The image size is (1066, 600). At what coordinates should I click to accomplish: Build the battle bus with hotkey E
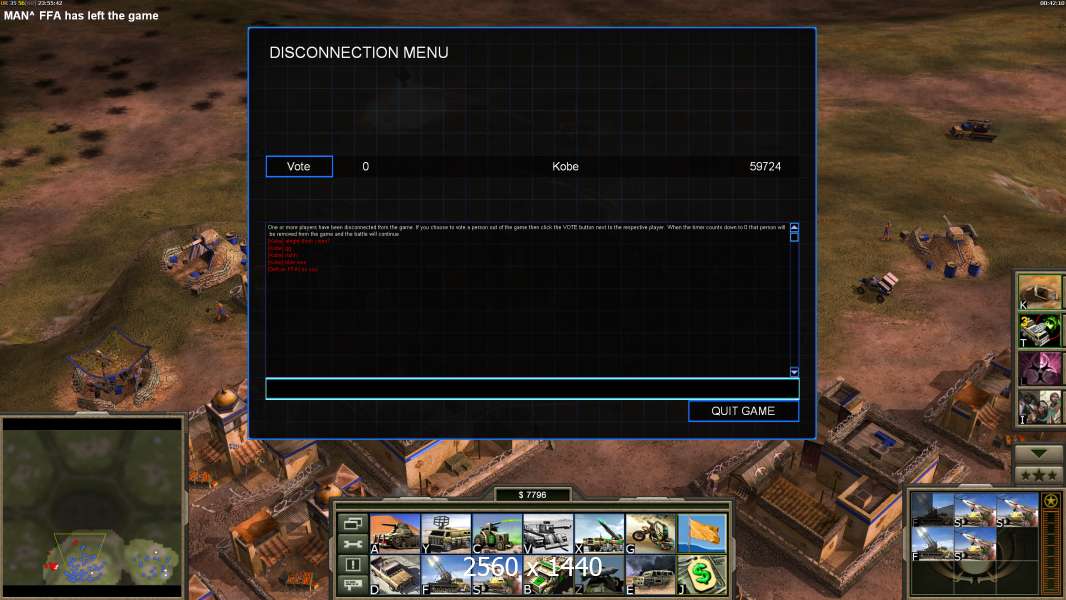click(651, 575)
